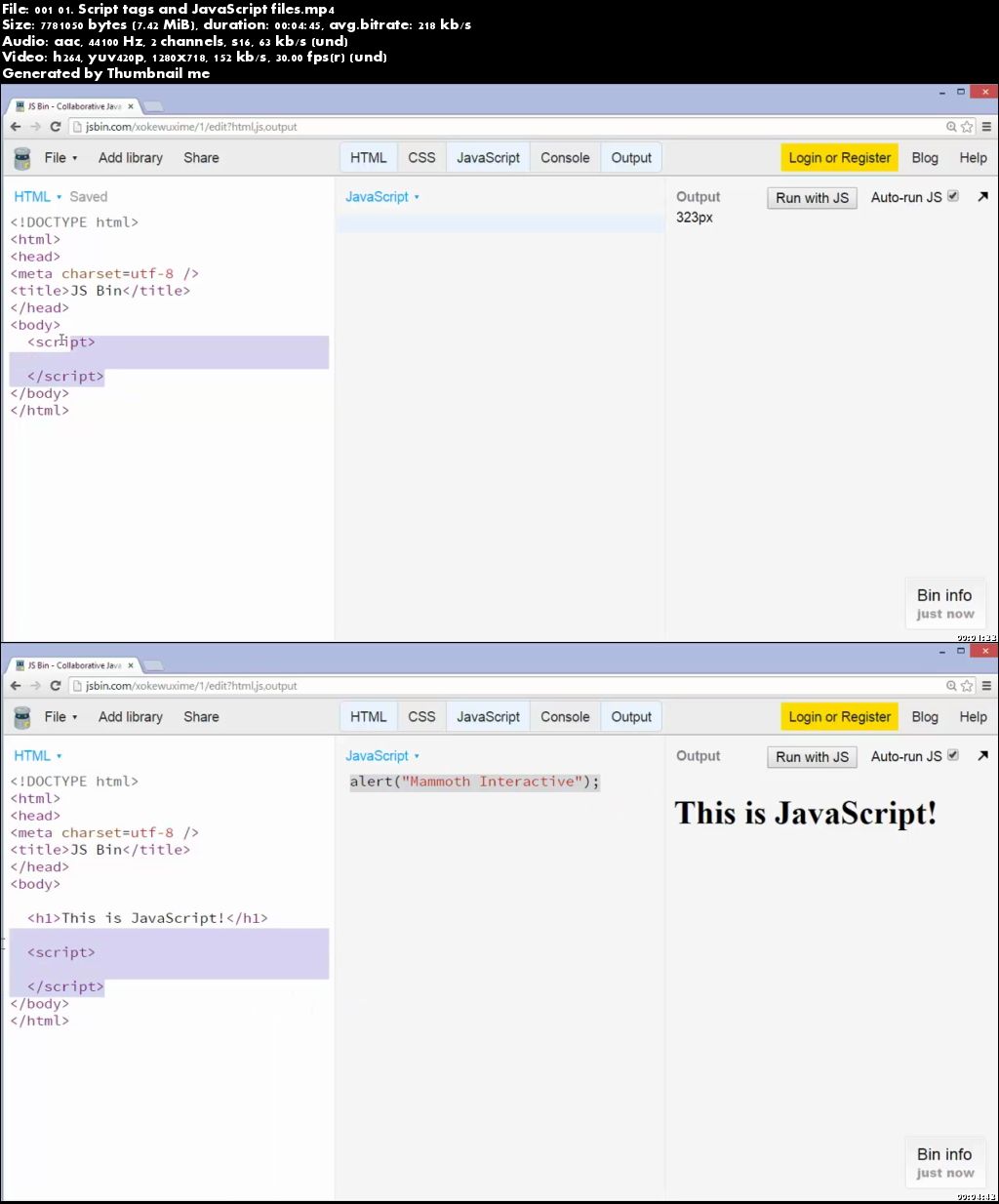Click 'This is JavaScript!' heading in output

pyautogui.click(x=805, y=813)
